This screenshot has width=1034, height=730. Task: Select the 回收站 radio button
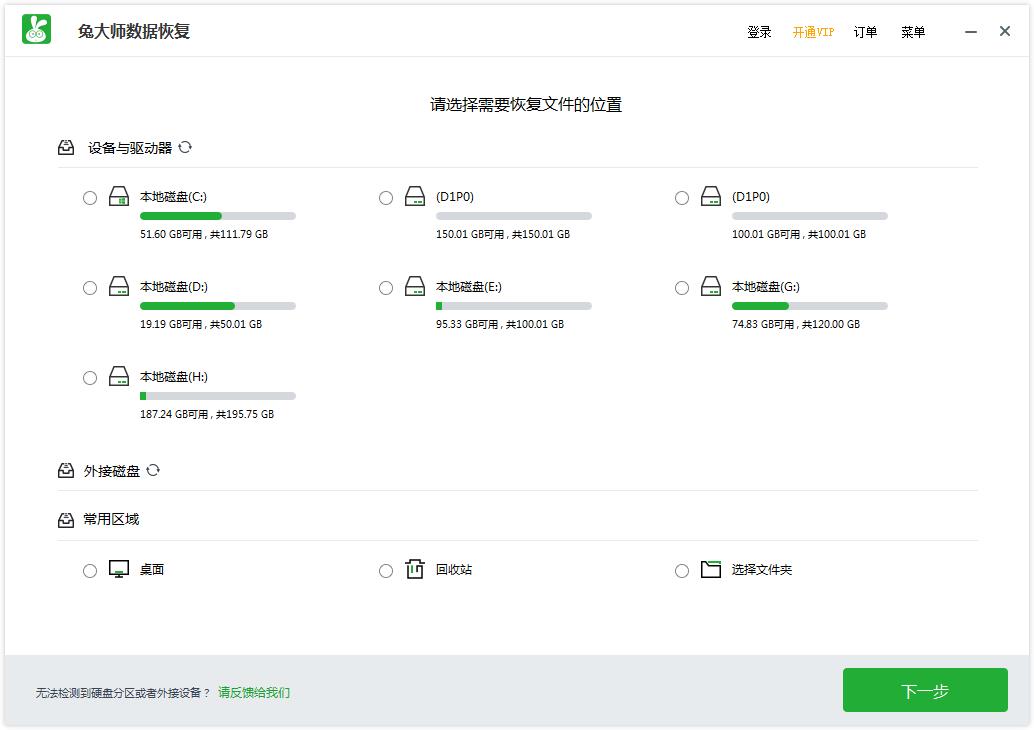(x=386, y=570)
